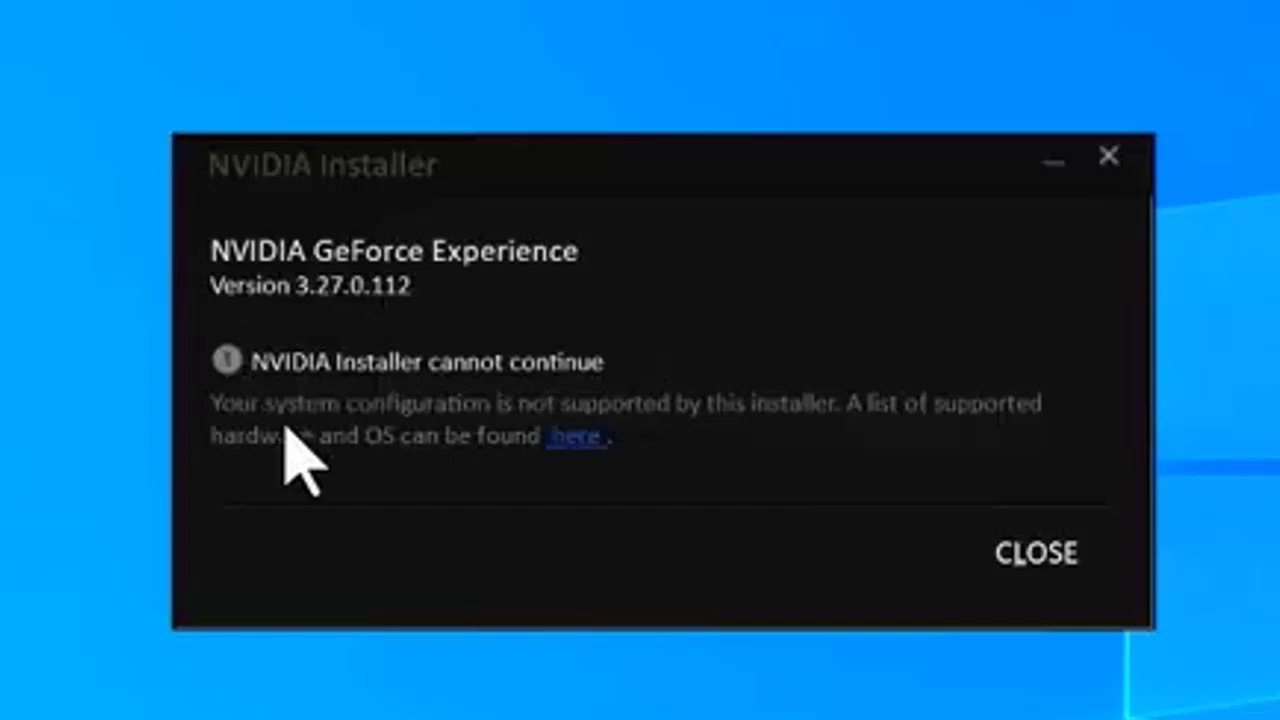Click the error icon beside 'cannot continue'
Viewport: 1280px width, 720px height.
227,360
